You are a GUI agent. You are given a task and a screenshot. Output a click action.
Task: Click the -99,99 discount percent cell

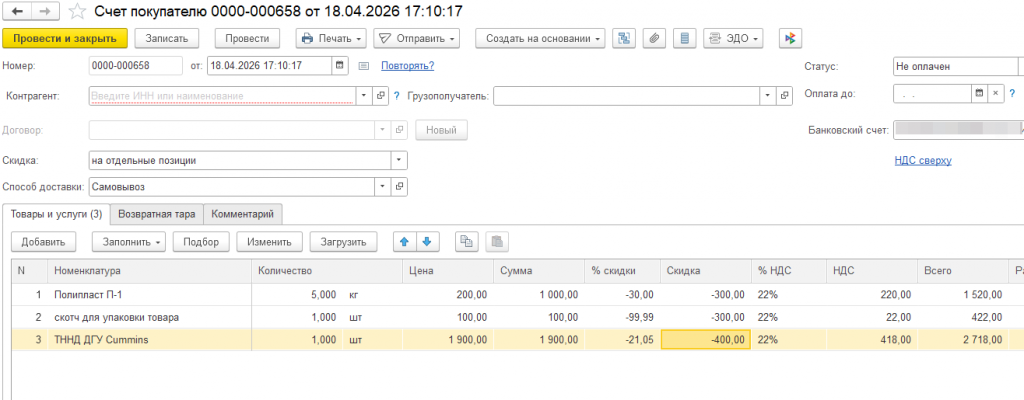coord(622,317)
